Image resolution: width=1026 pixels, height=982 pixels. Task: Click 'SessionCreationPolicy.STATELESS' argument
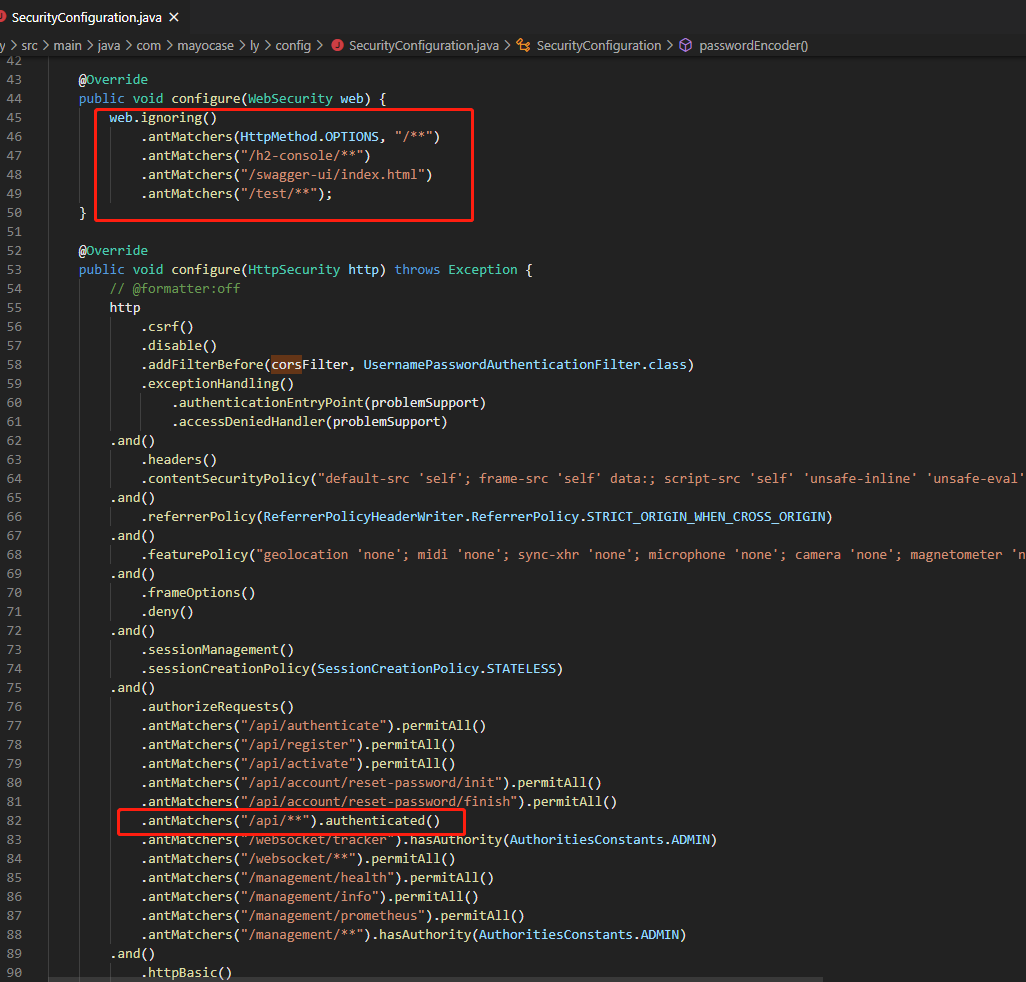436,669
